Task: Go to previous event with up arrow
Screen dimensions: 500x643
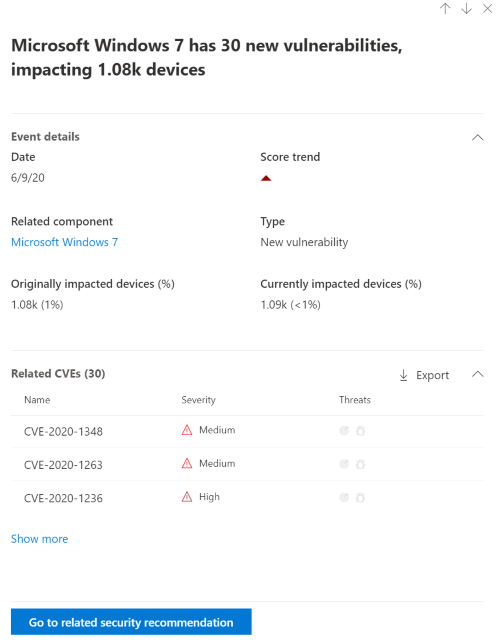Action: pos(445,9)
